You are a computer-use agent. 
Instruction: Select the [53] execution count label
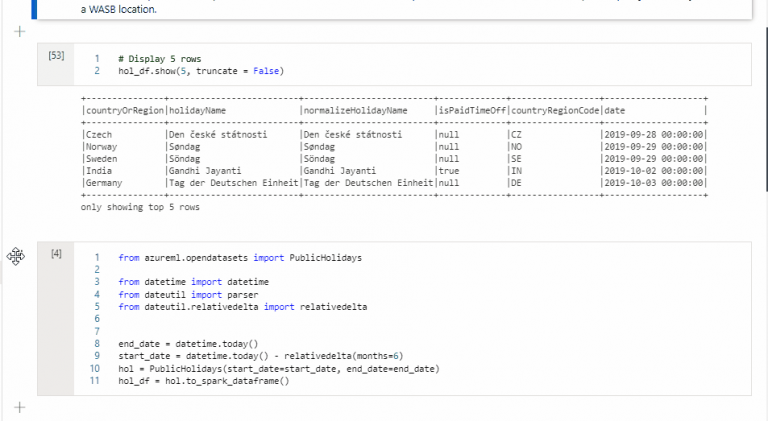point(56,55)
